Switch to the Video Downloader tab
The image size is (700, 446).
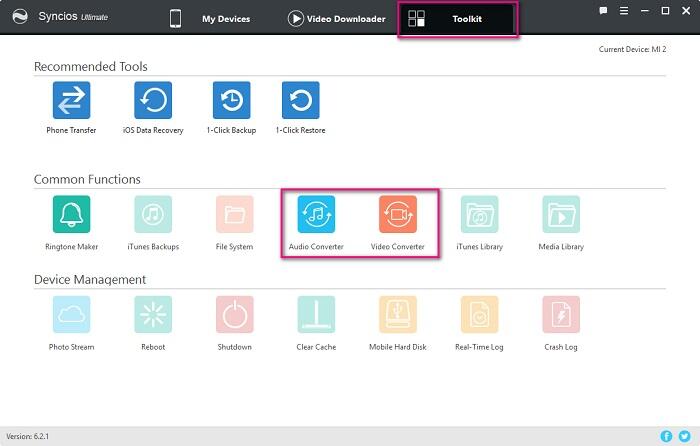[x=336, y=19]
